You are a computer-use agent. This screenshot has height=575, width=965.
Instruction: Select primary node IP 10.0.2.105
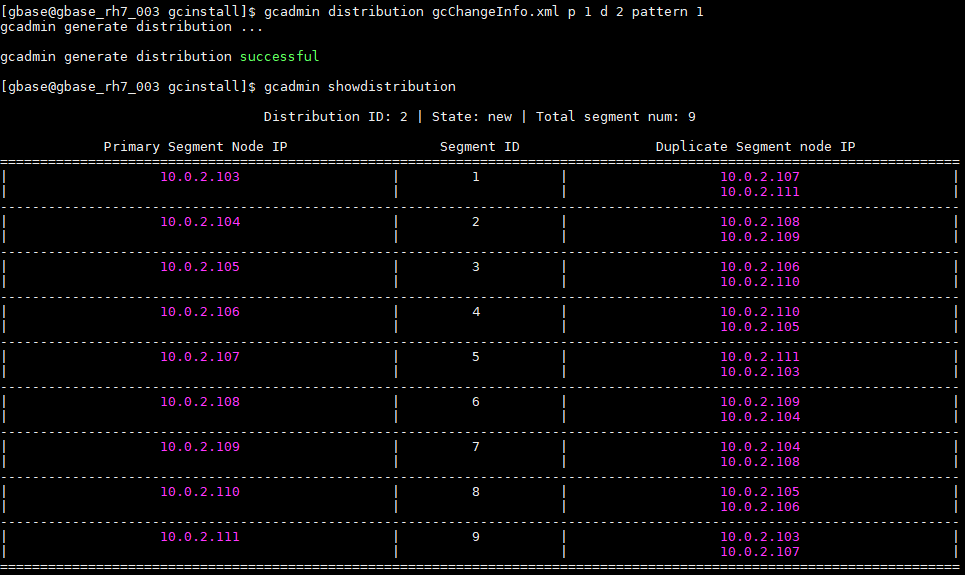click(x=200, y=267)
